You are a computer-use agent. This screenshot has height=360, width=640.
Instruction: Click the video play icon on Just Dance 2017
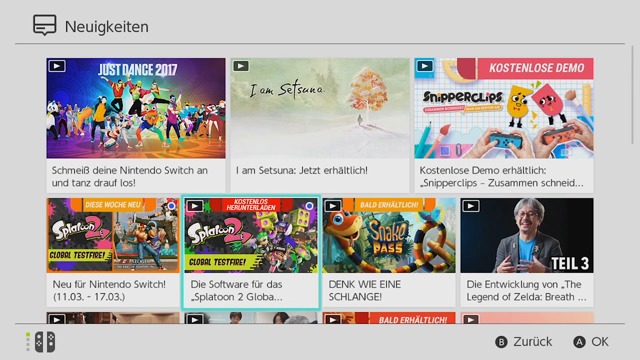coord(57,66)
